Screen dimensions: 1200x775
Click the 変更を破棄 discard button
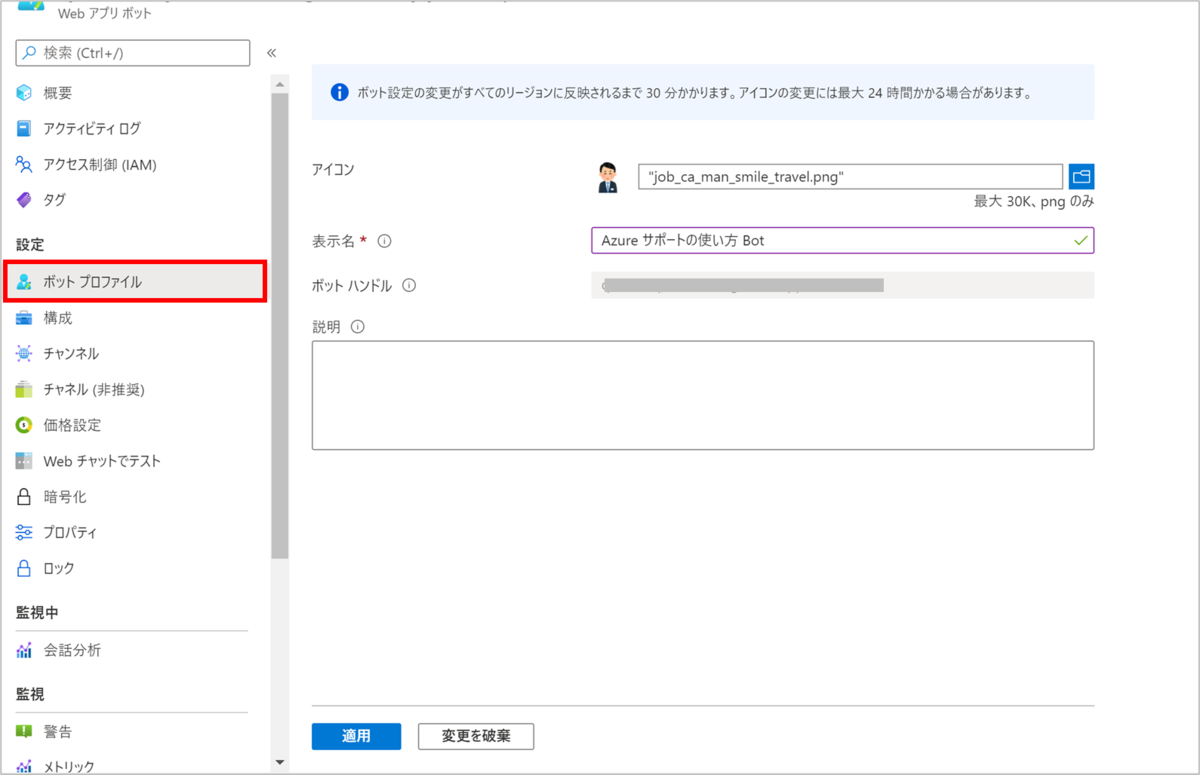[x=476, y=736]
